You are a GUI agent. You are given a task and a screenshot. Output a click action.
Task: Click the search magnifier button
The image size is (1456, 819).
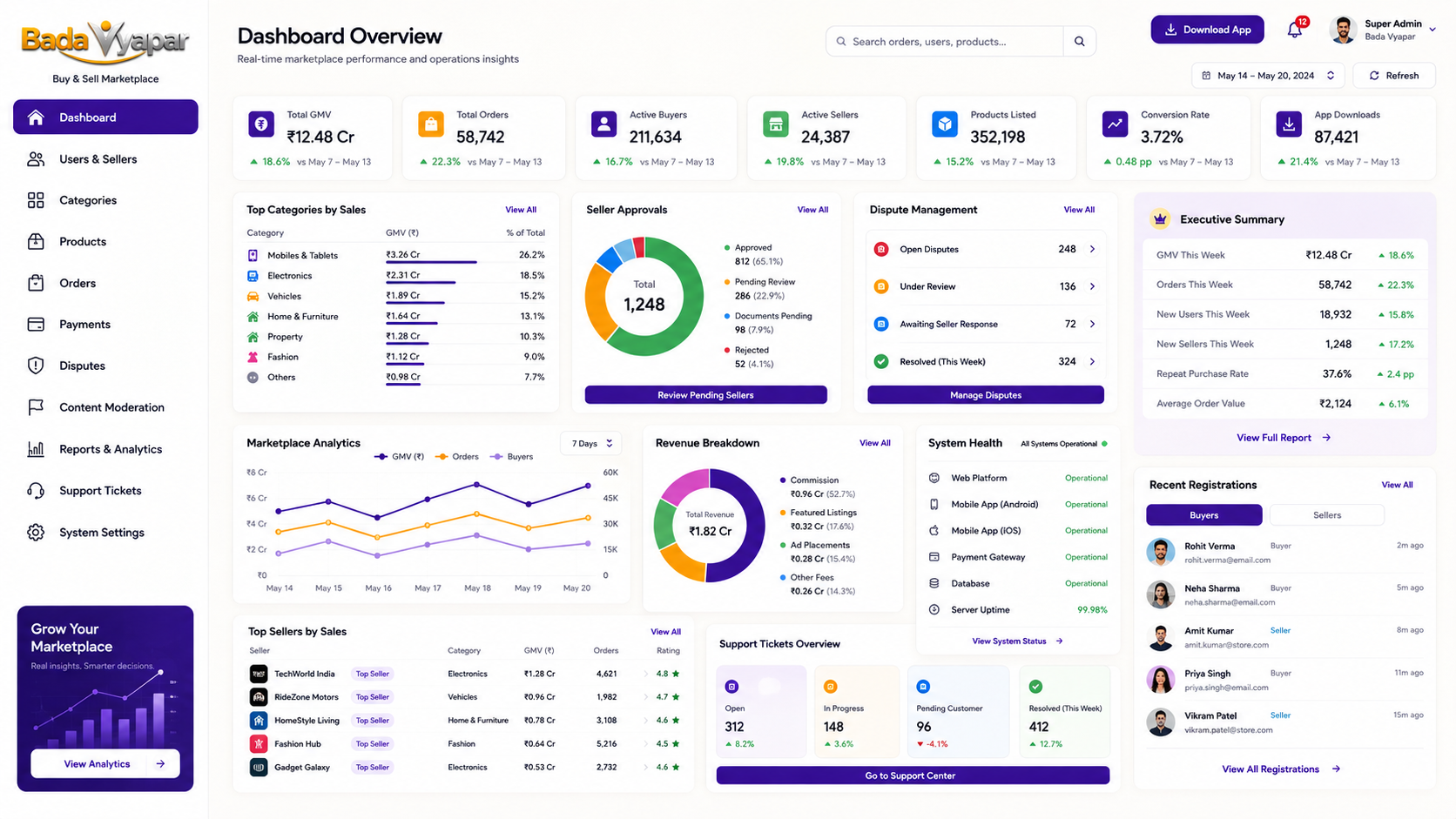coord(1080,41)
